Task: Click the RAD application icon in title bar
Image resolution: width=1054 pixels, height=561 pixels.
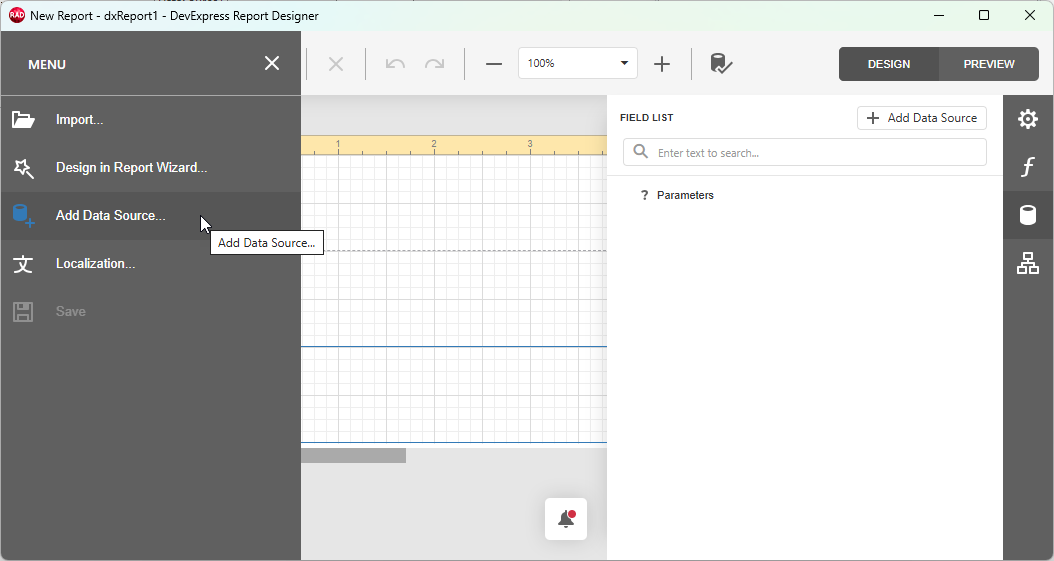Action: (17, 15)
